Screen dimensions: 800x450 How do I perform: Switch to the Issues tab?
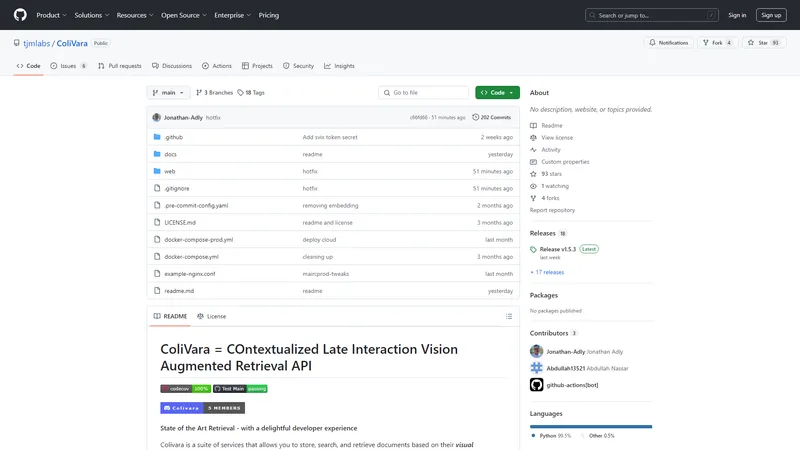click(68, 66)
